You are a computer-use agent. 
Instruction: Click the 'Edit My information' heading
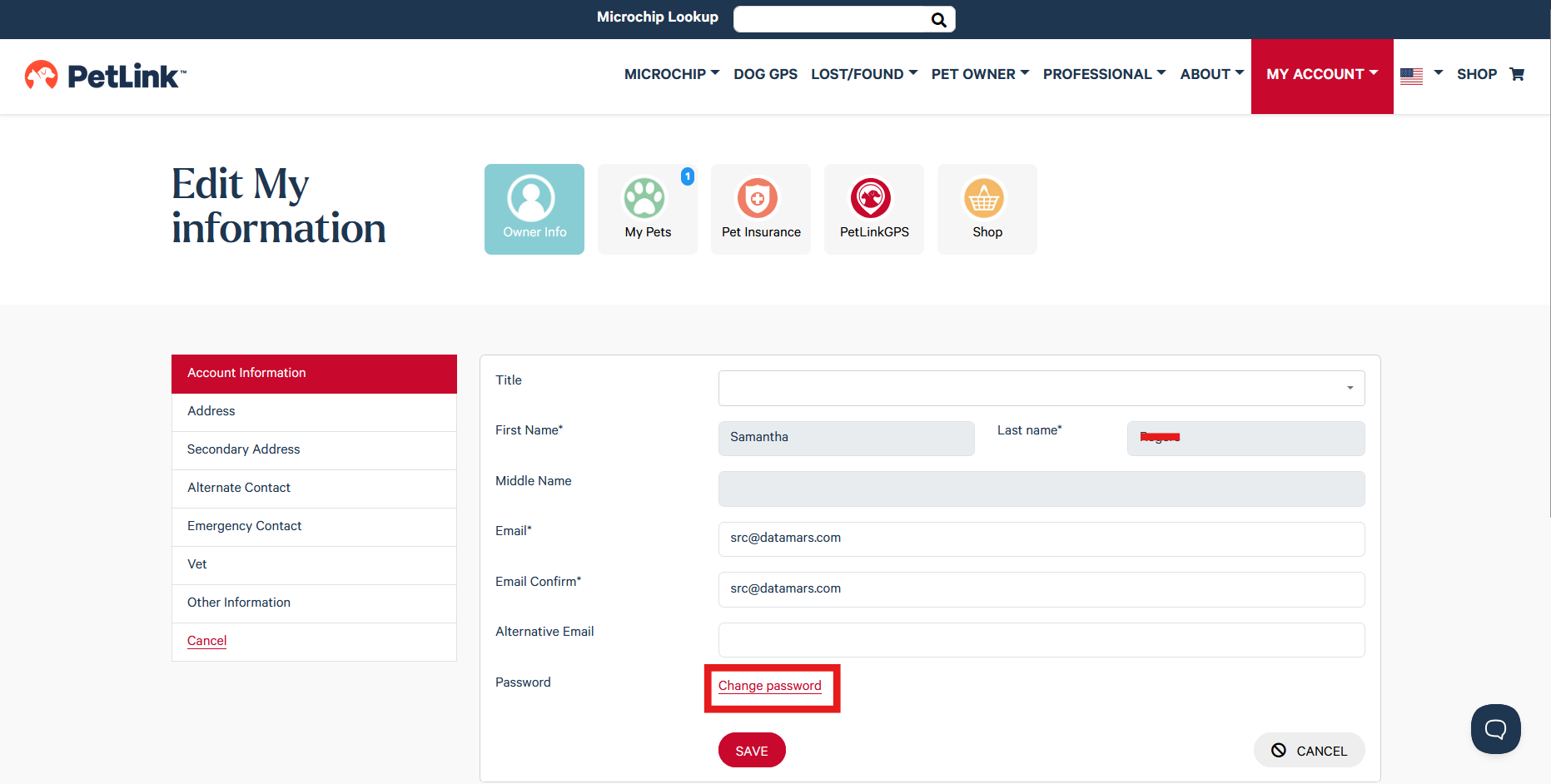(x=279, y=206)
